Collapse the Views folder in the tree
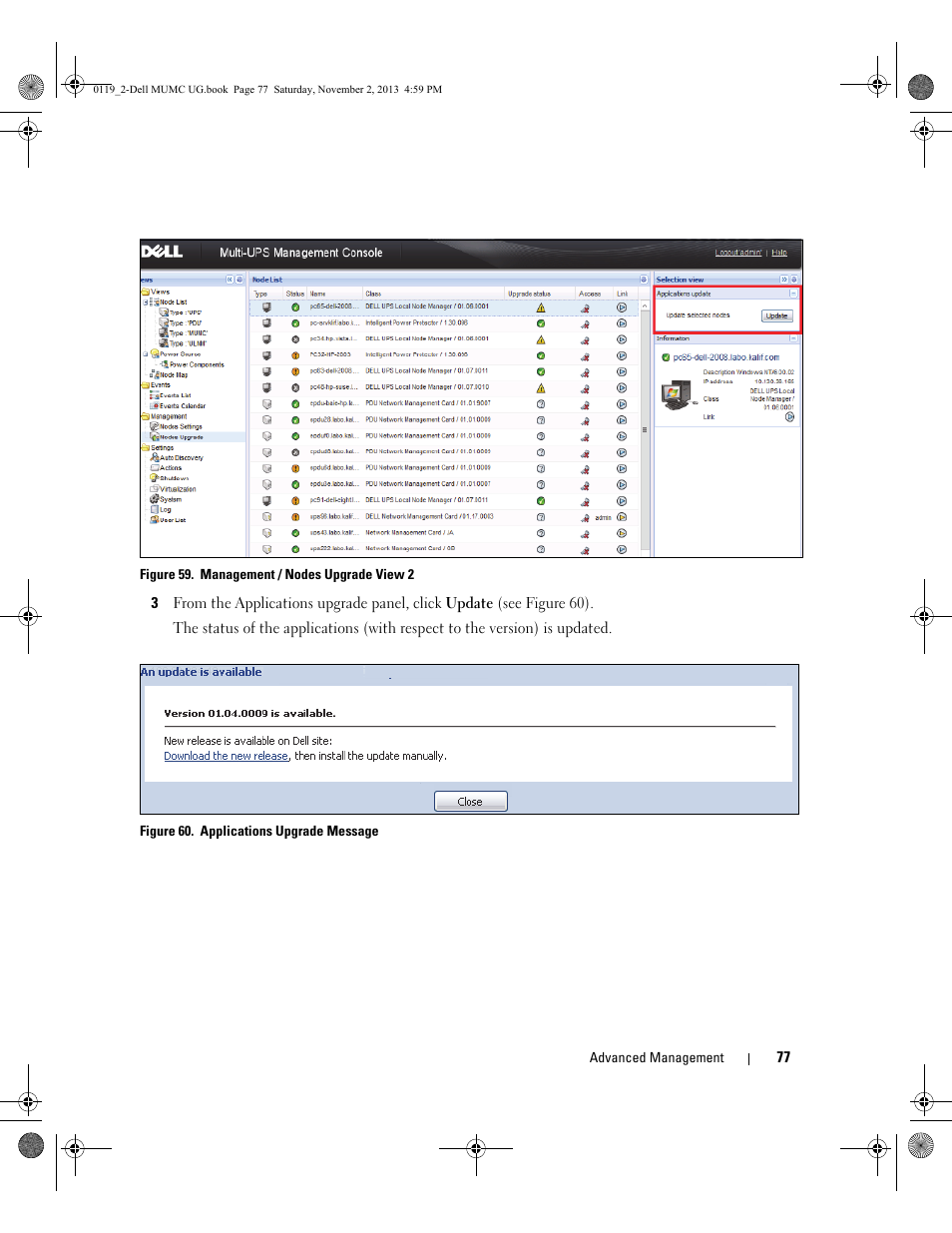The height and width of the screenshot is (1233, 952). coord(146,292)
